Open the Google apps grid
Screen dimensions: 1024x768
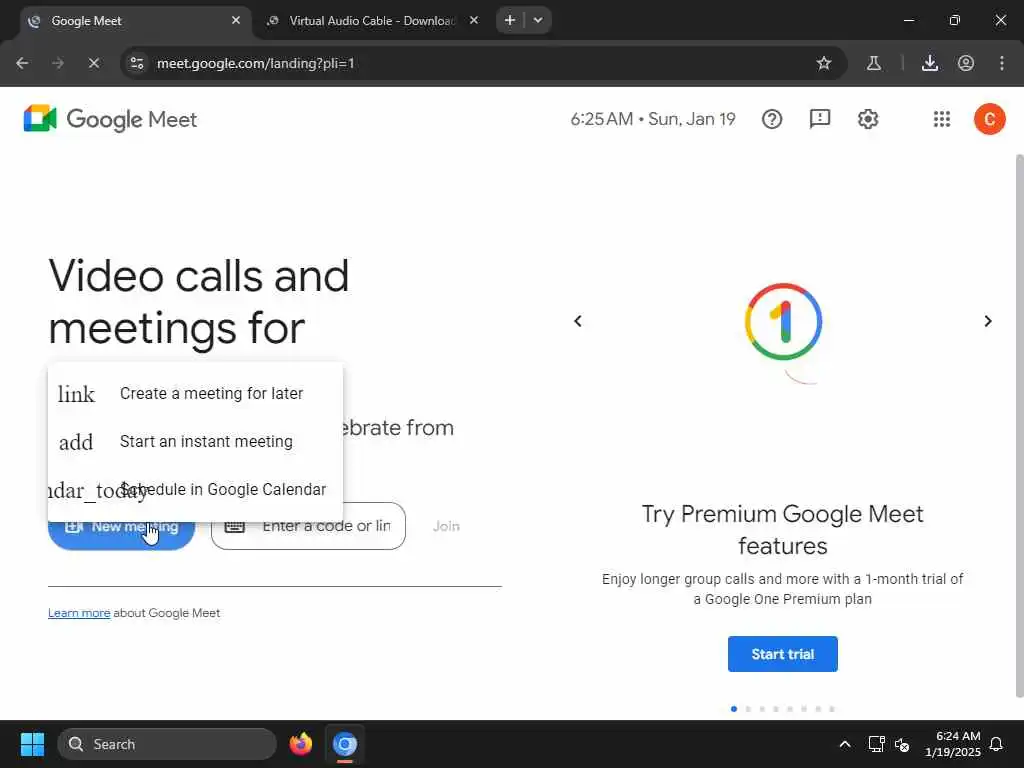pos(942,119)
